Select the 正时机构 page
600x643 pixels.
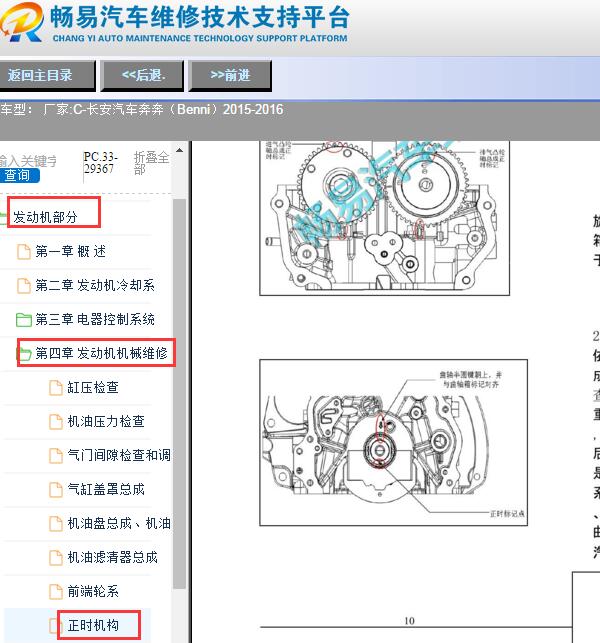93,625
